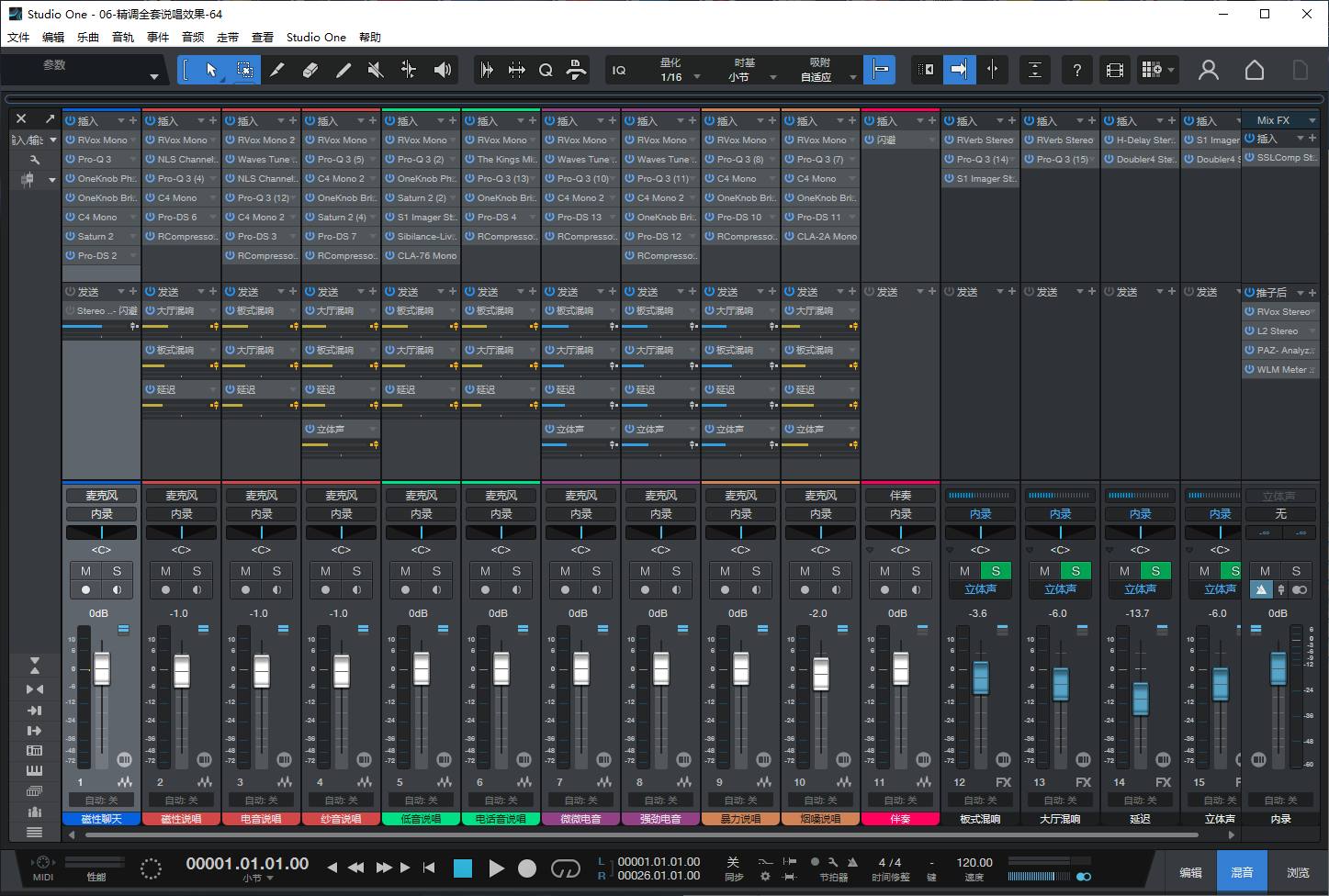Open the Studio One menu
This screenshot has width=1329, height=896.
[x=316, y=37]
